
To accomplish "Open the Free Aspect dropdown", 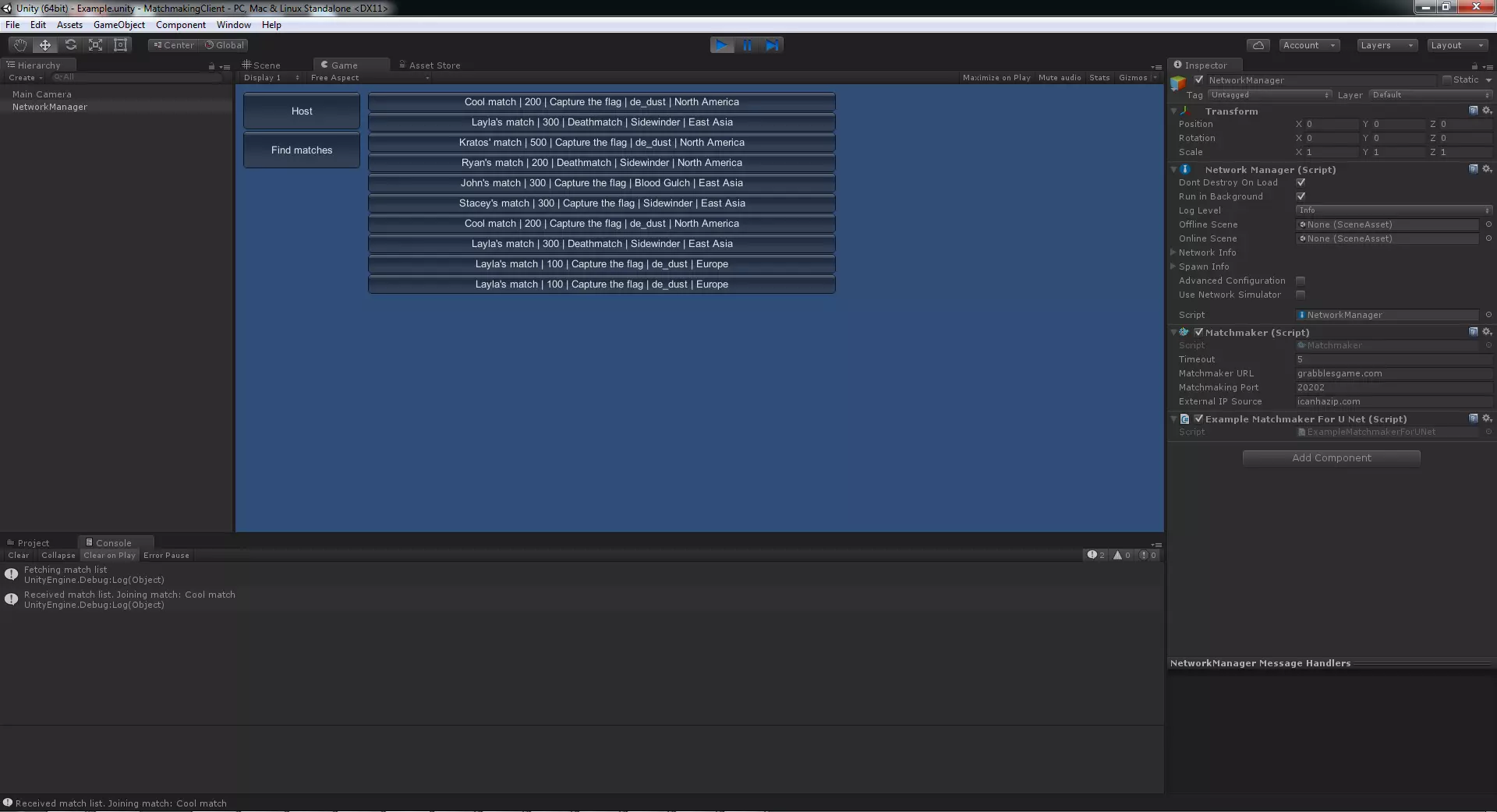I will coord(370,77).
